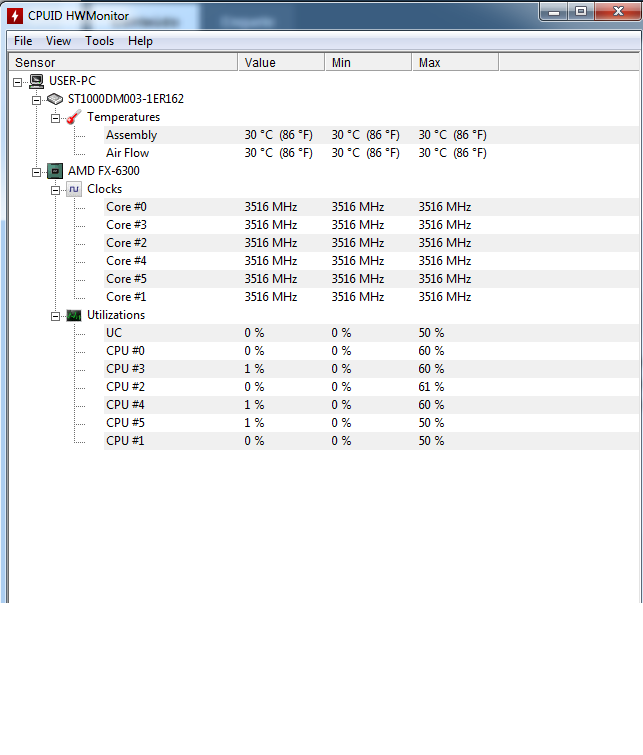Click the Min column header
Viewport: 643px width, 755px height.
368,63
